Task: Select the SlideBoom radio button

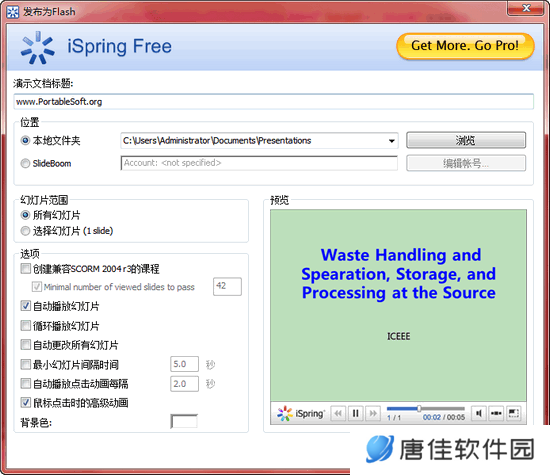Action: (25, 163)
